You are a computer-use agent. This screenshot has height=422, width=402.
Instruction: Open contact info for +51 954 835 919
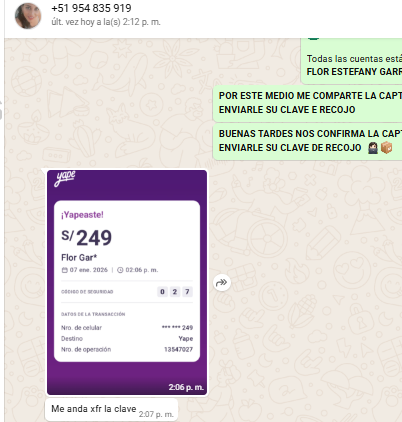(x=91, y=8)
